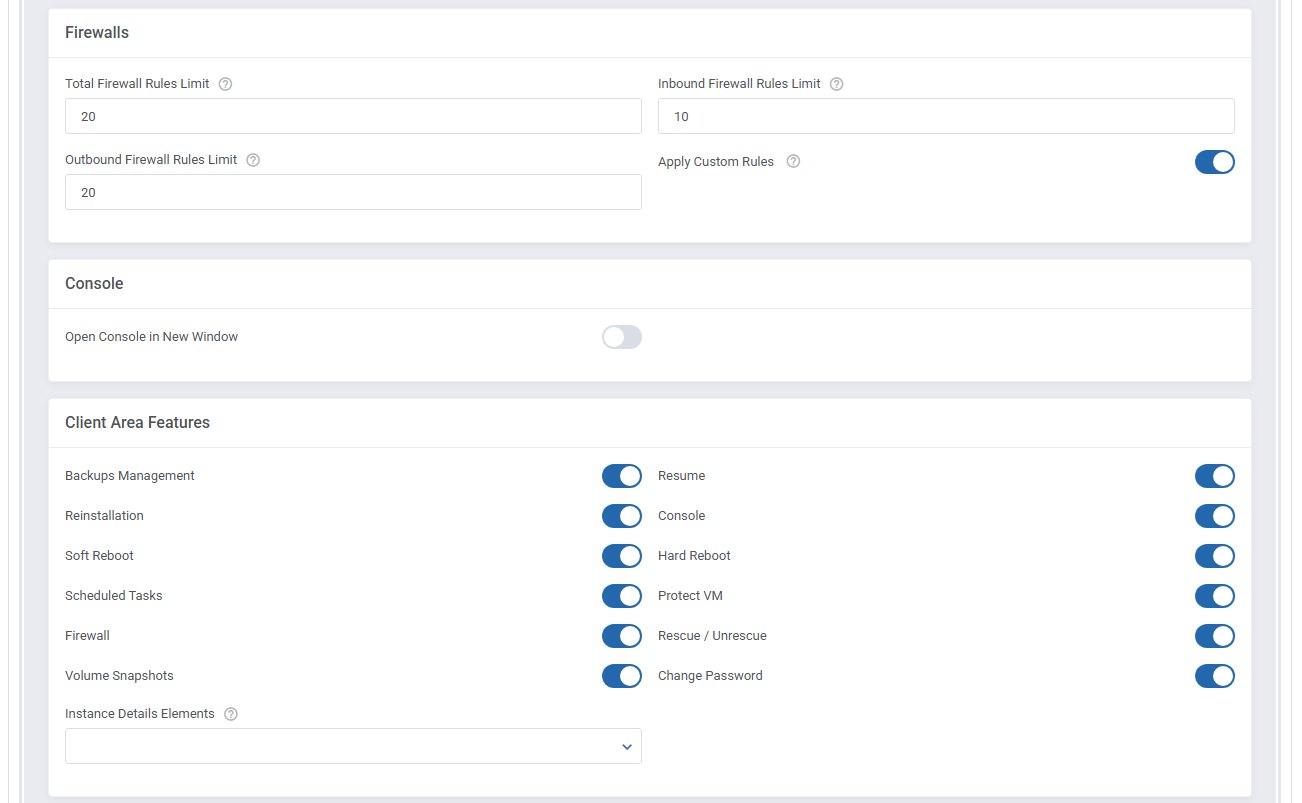Disable Rescue / Unrescue toggle
The image size is (1302, 803).
coord(1214,636)
